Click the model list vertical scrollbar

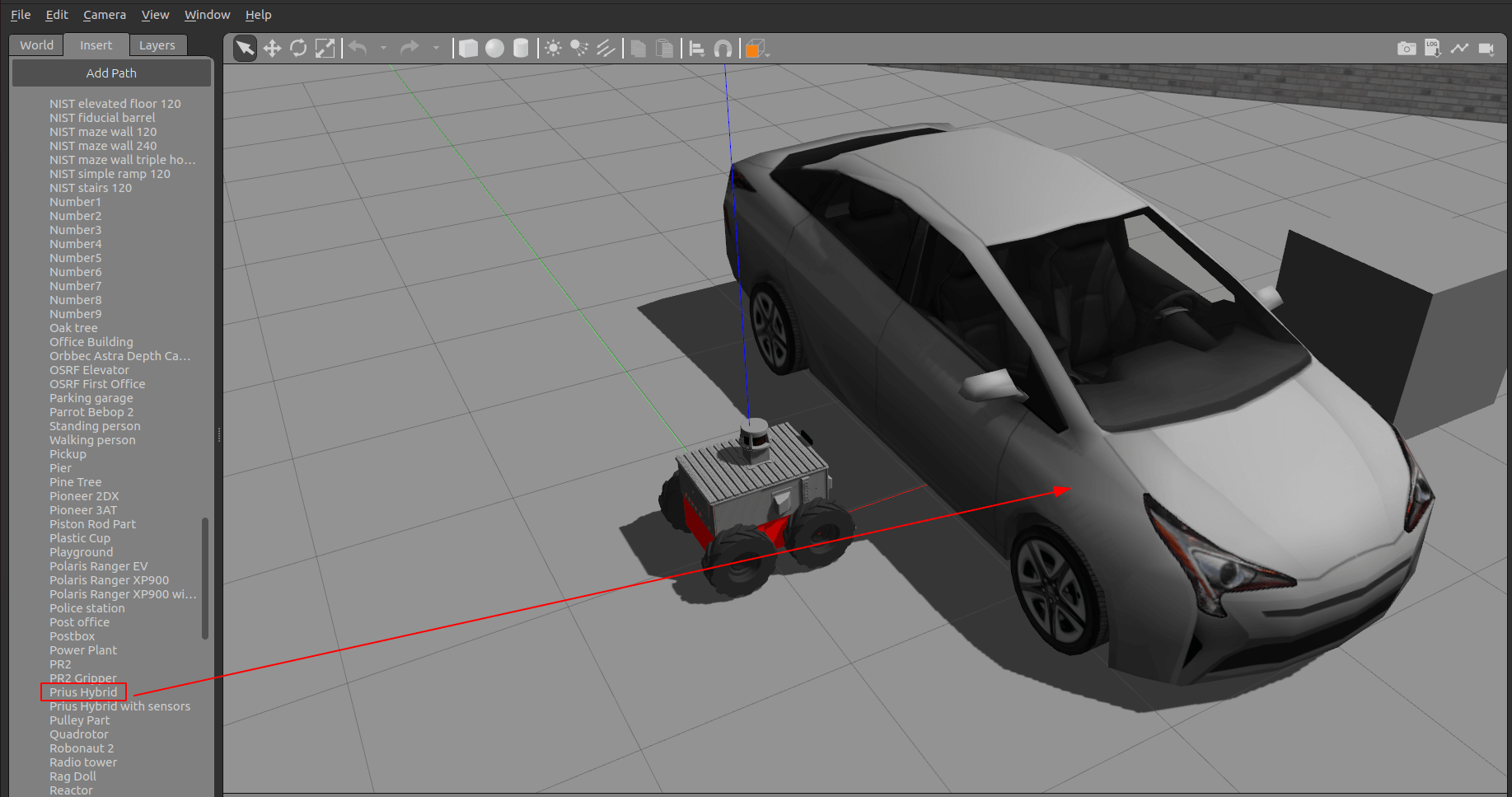tap(205, 578)
